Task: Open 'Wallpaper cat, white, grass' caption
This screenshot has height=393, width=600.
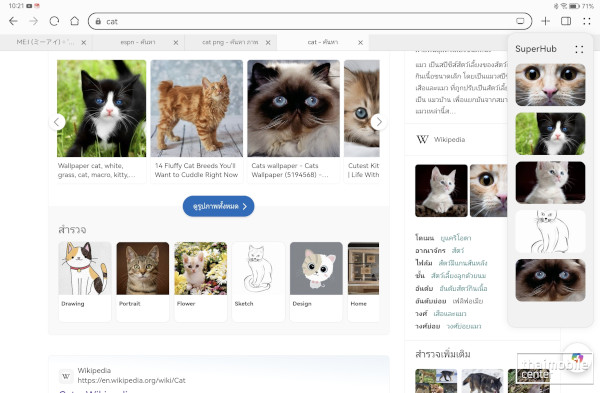Action: click(96, 170)
